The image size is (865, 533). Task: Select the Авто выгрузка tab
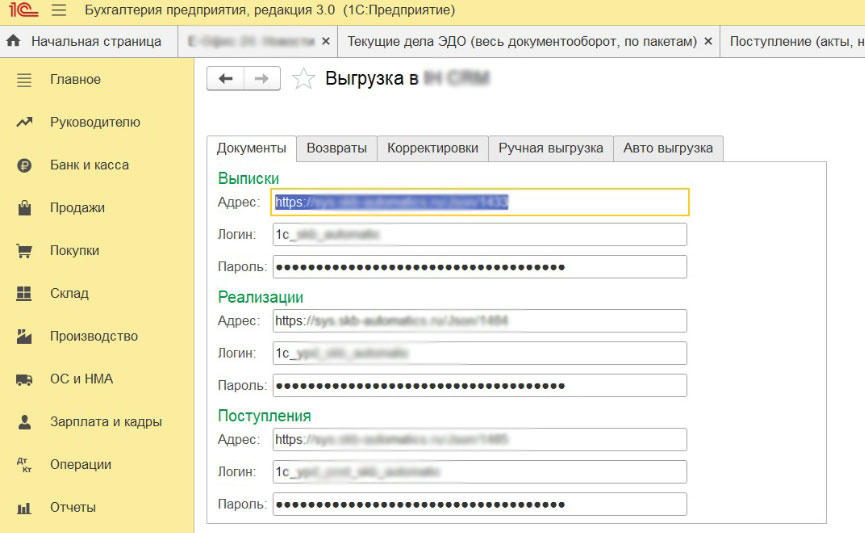pyautogui.click(x=668, y=148)
